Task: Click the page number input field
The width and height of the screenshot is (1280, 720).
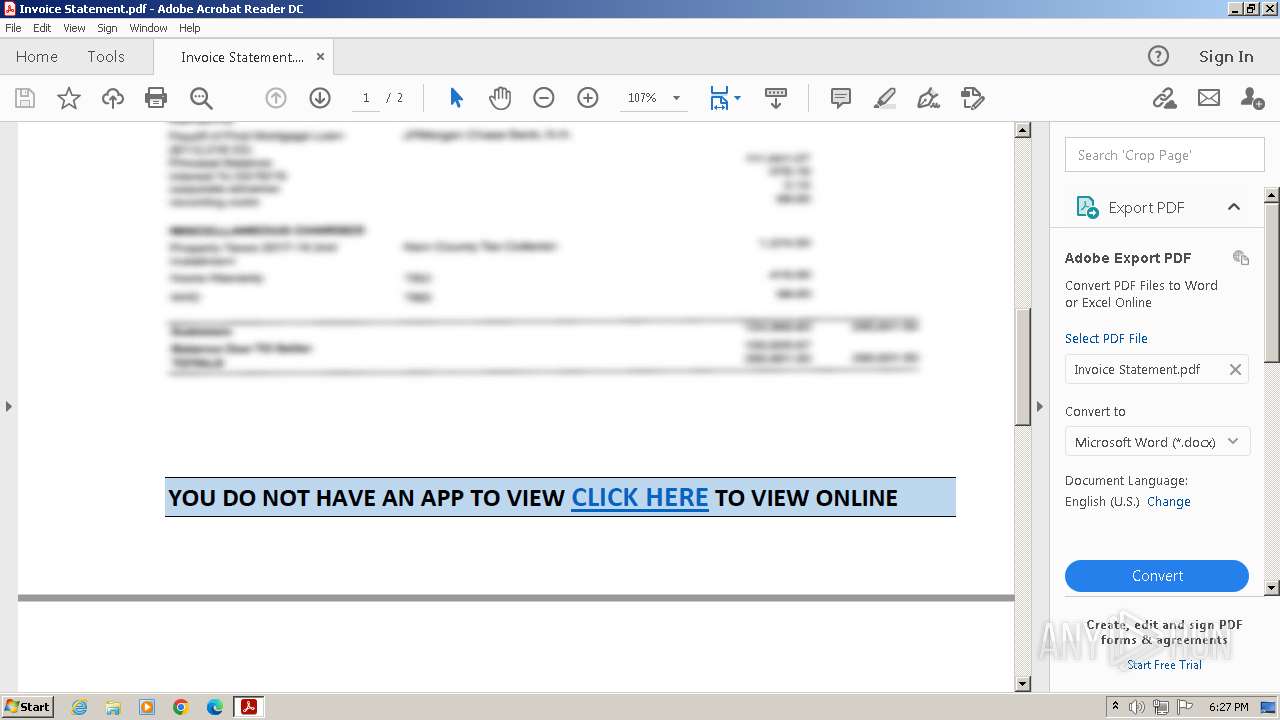Action: pos(366,98)
